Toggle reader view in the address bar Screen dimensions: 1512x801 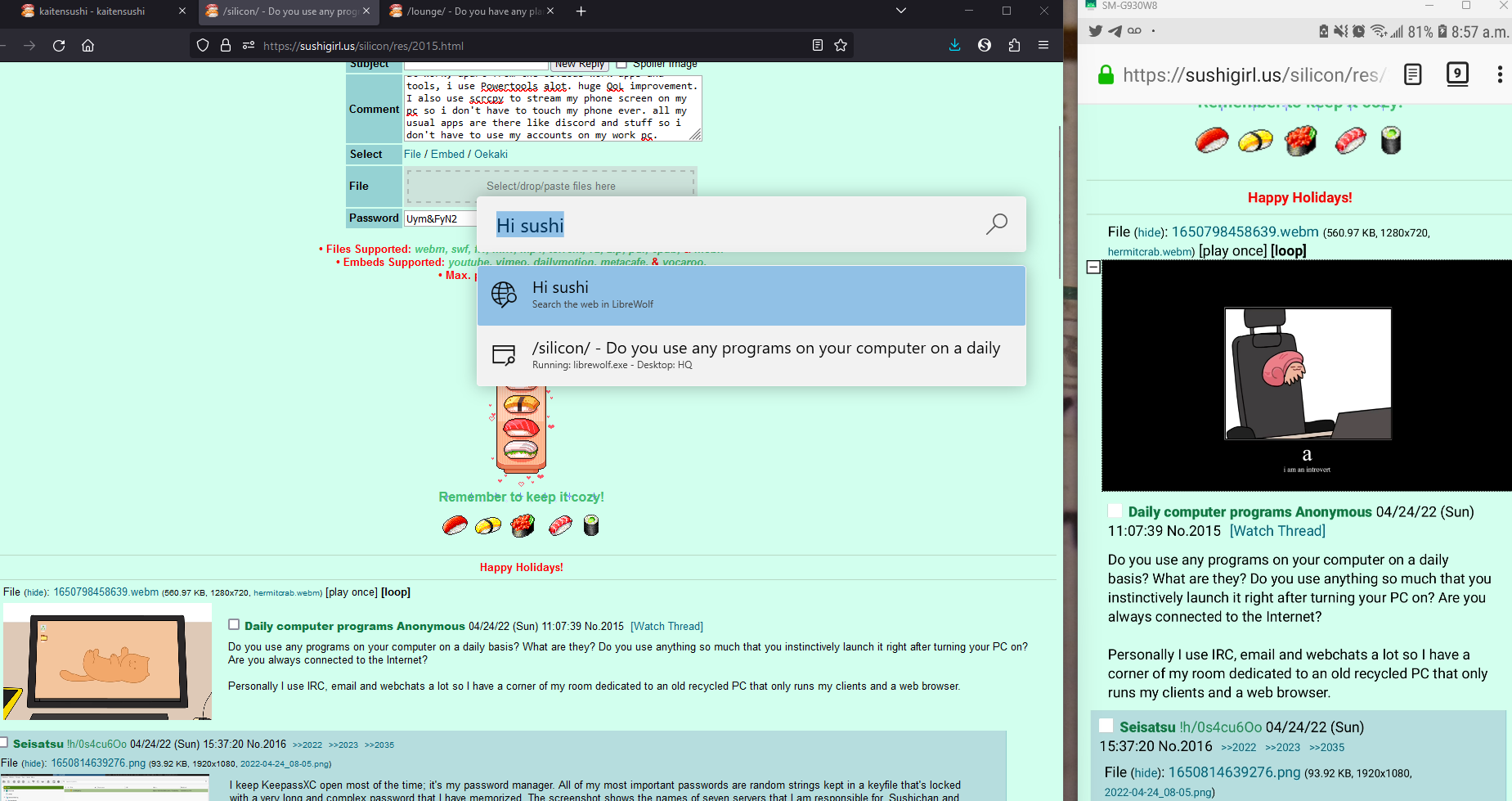pos(817,46)
